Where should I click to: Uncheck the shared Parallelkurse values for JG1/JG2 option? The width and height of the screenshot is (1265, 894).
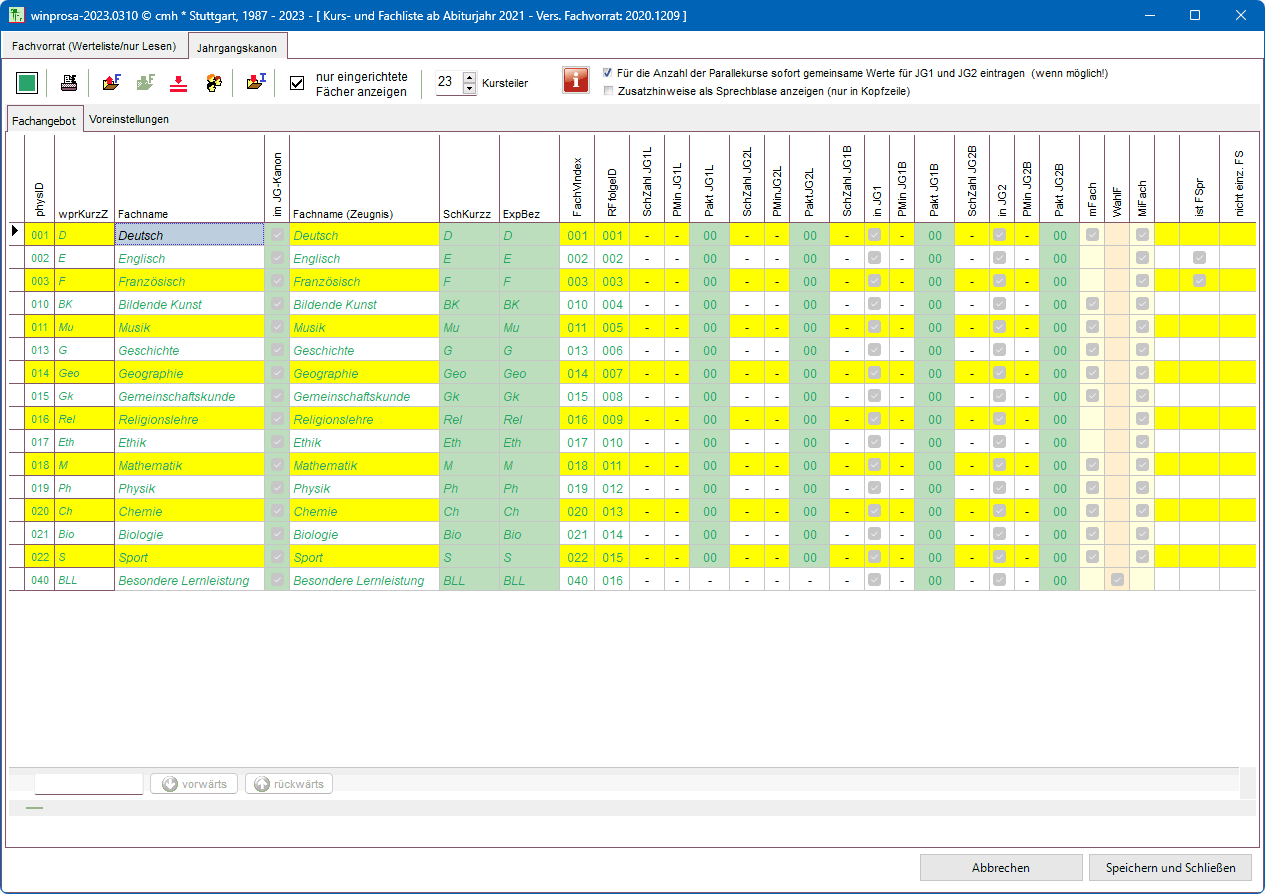pyautogui.click(x=608, y=73)
